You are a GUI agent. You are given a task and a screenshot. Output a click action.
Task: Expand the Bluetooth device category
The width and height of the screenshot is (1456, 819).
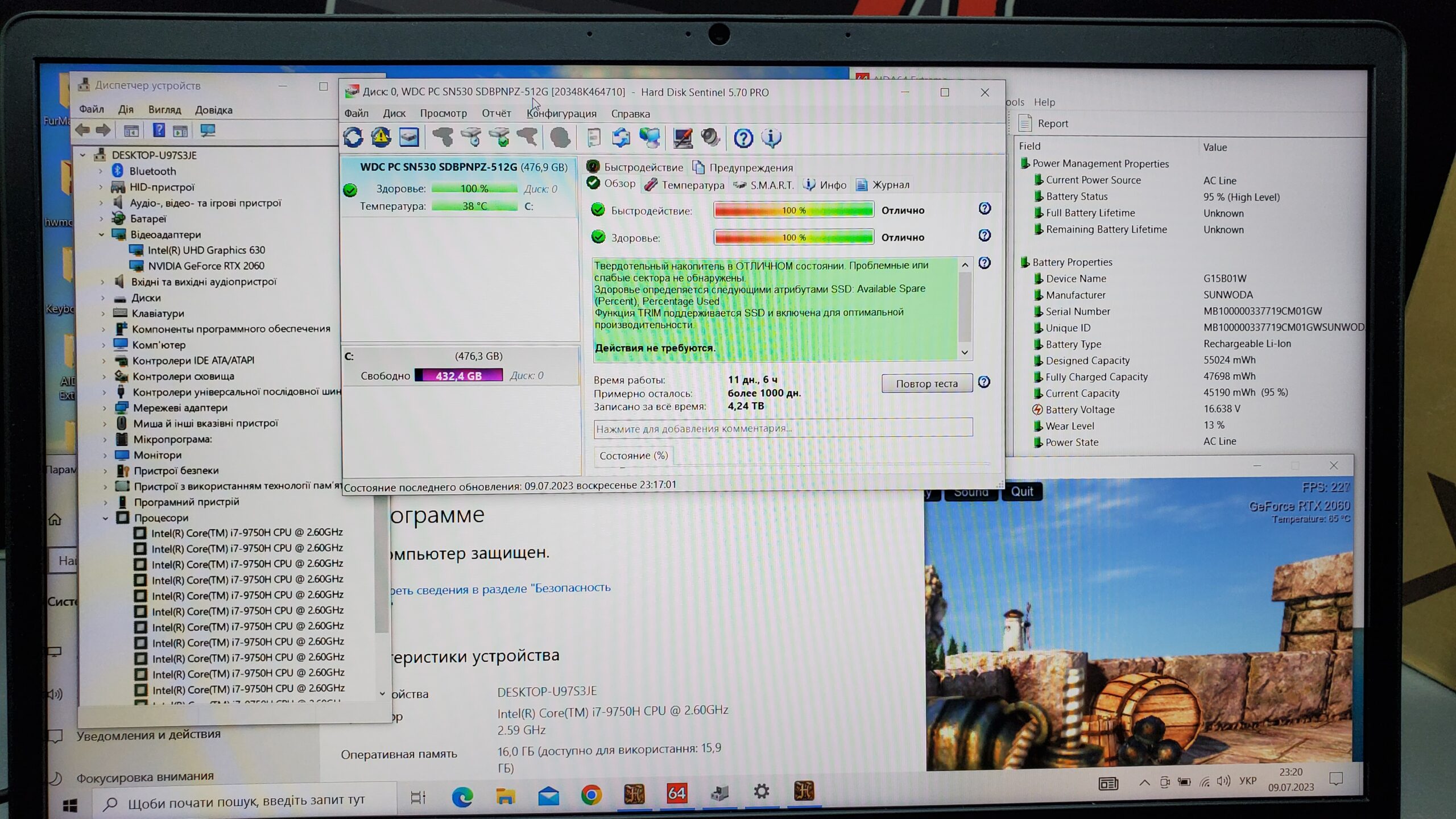101,171
